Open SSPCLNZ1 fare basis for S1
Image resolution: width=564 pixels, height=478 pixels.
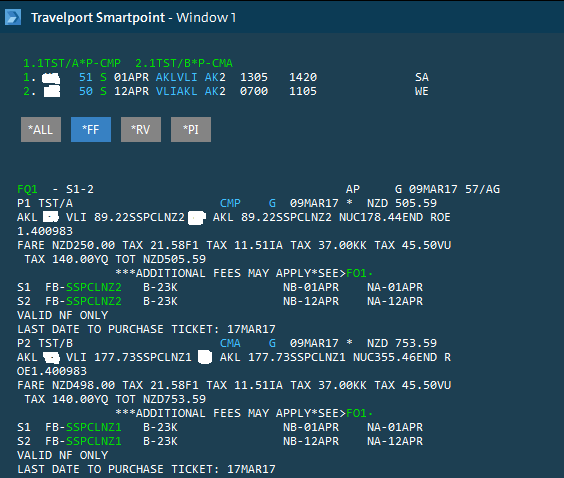(94, 427)
